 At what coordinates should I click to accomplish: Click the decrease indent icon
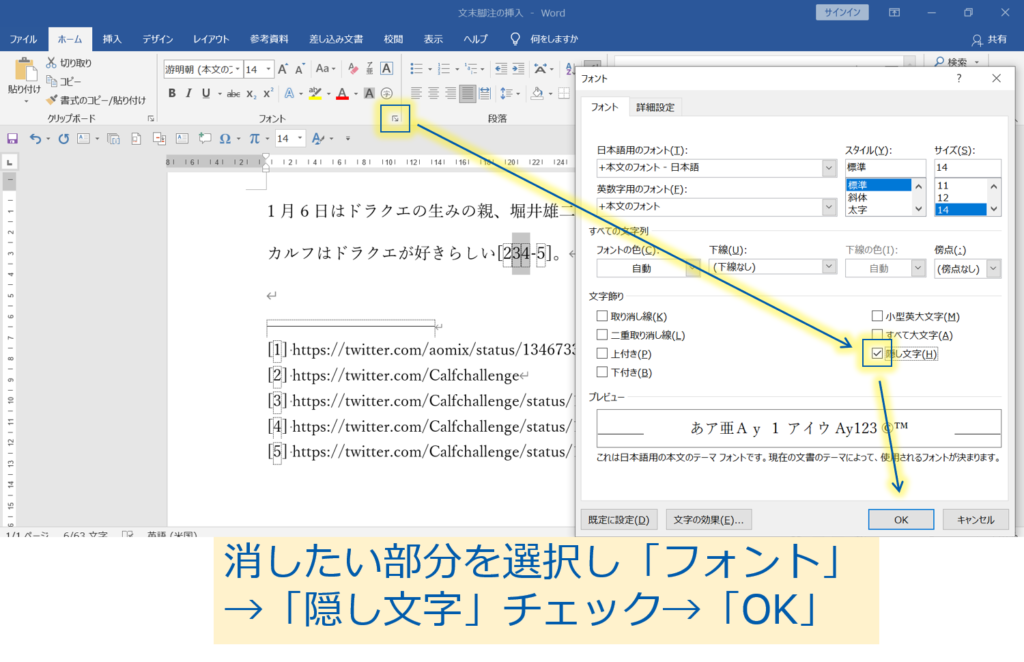501,69
